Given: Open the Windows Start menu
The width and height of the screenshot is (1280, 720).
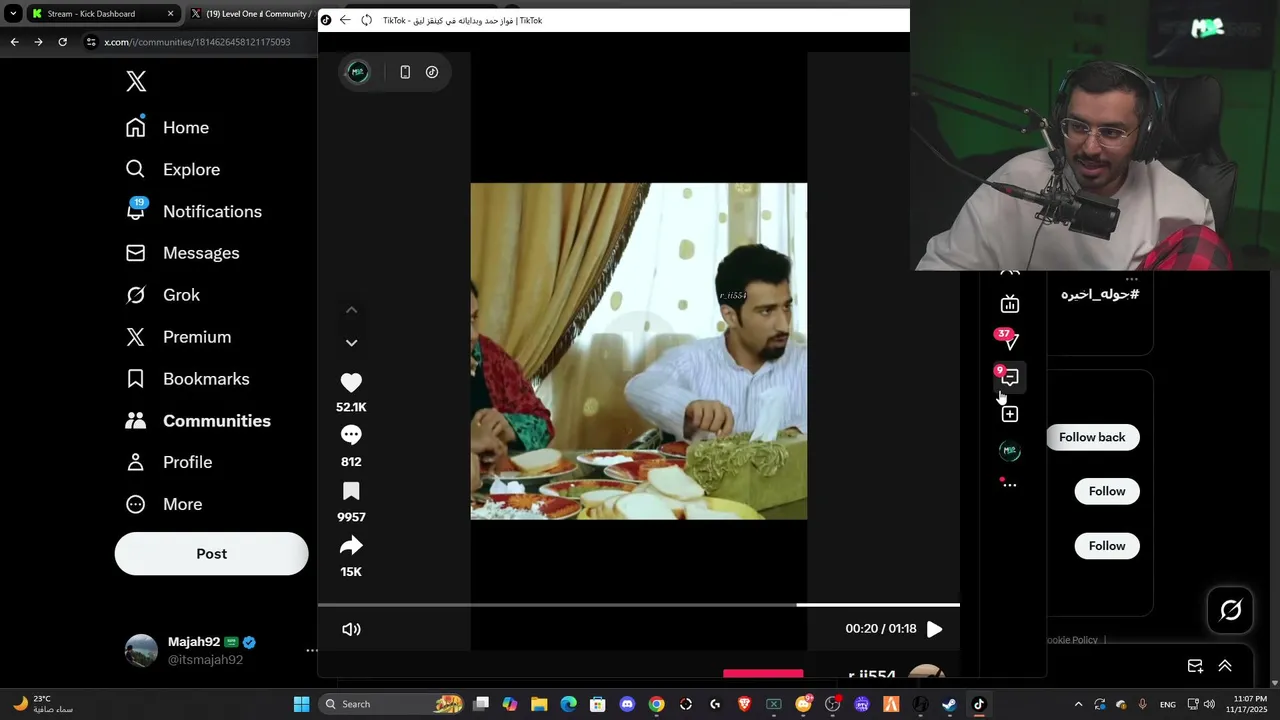Looking at the screenshot, I should [301, 704].
